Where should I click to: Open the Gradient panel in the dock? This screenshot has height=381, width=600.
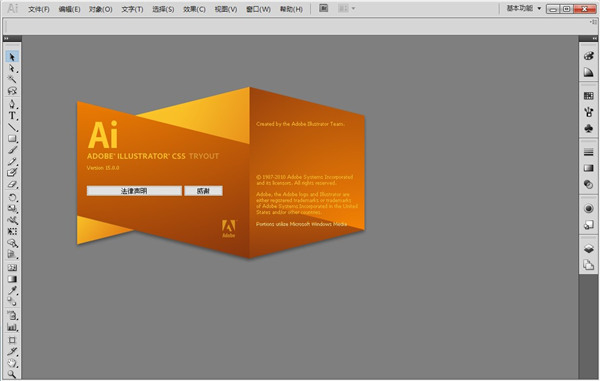[589, 168]
